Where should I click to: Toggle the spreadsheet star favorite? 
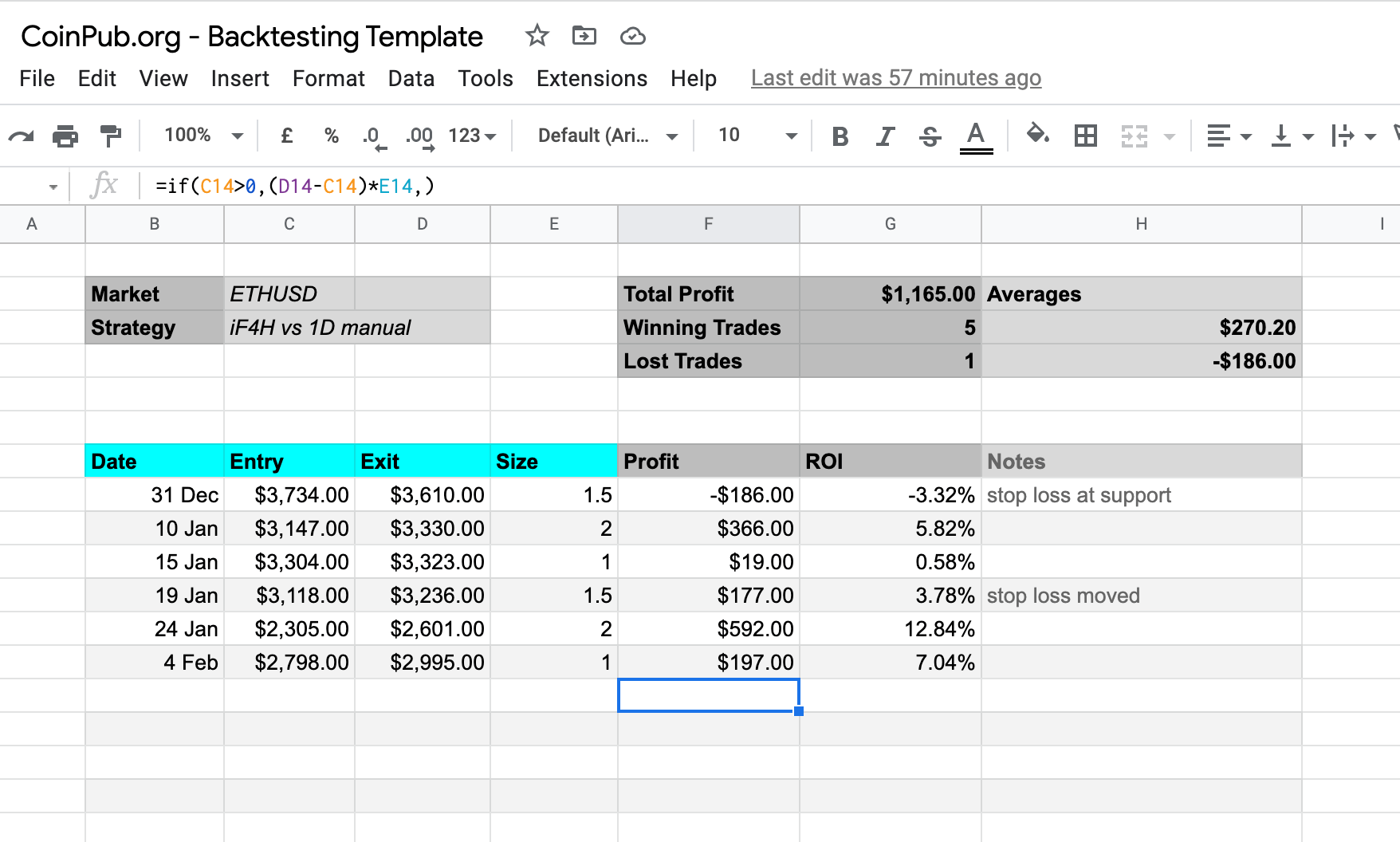tap(536, 36)
